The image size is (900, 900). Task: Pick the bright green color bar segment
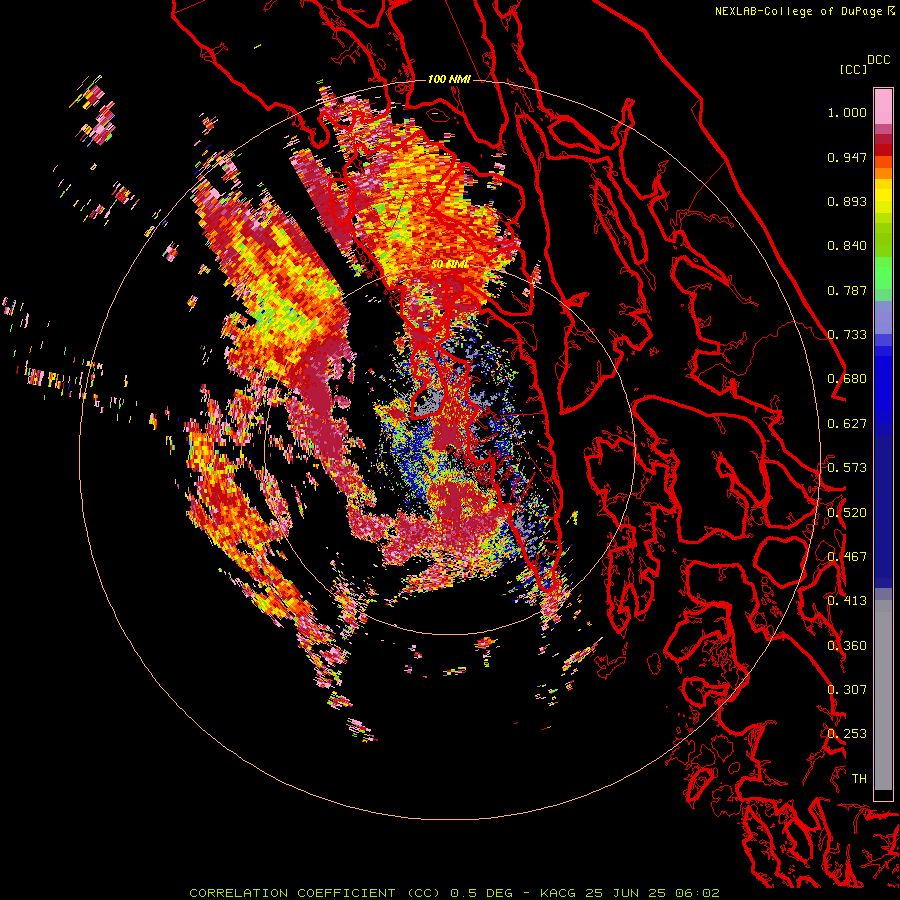coord(883,273)
